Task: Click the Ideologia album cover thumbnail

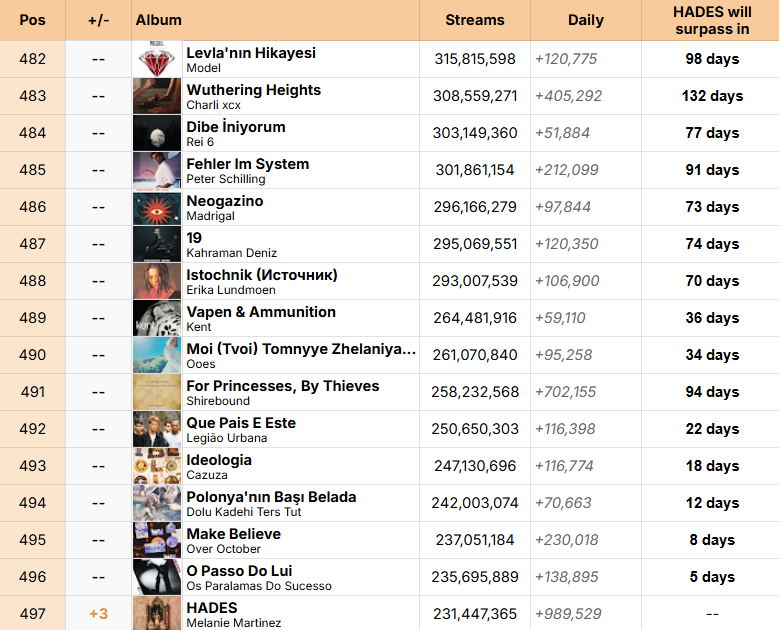Action: coord(157,466)
